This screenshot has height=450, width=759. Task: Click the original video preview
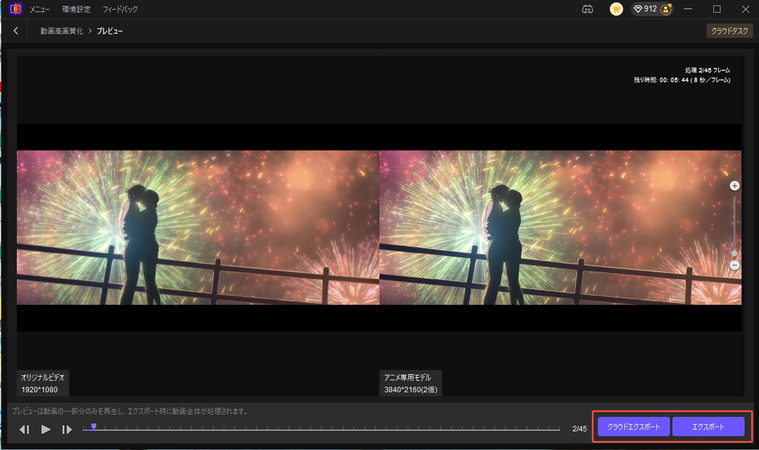tap(198, 227)
